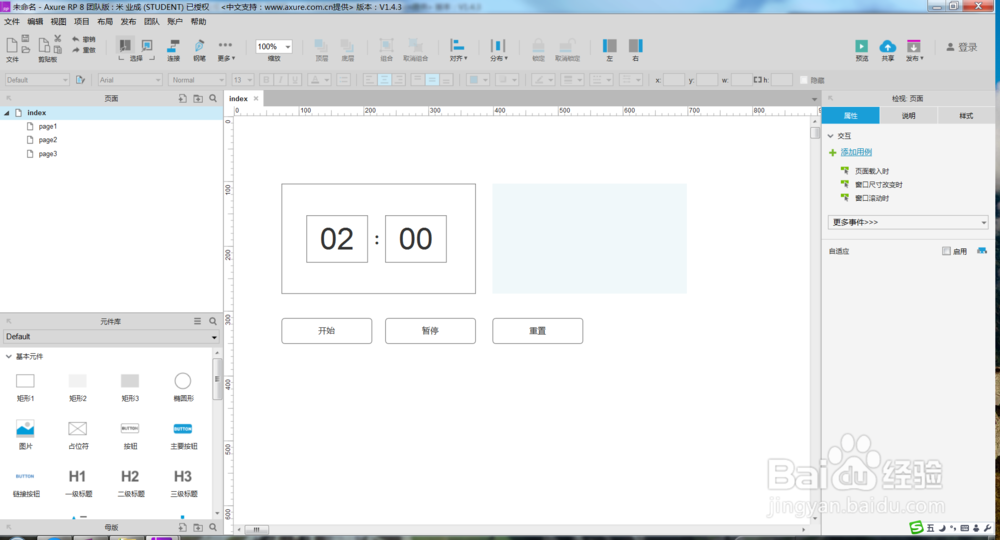Click the 共享 share cloud icon
Screen dimensions: 1000x540
coord(888,46)
